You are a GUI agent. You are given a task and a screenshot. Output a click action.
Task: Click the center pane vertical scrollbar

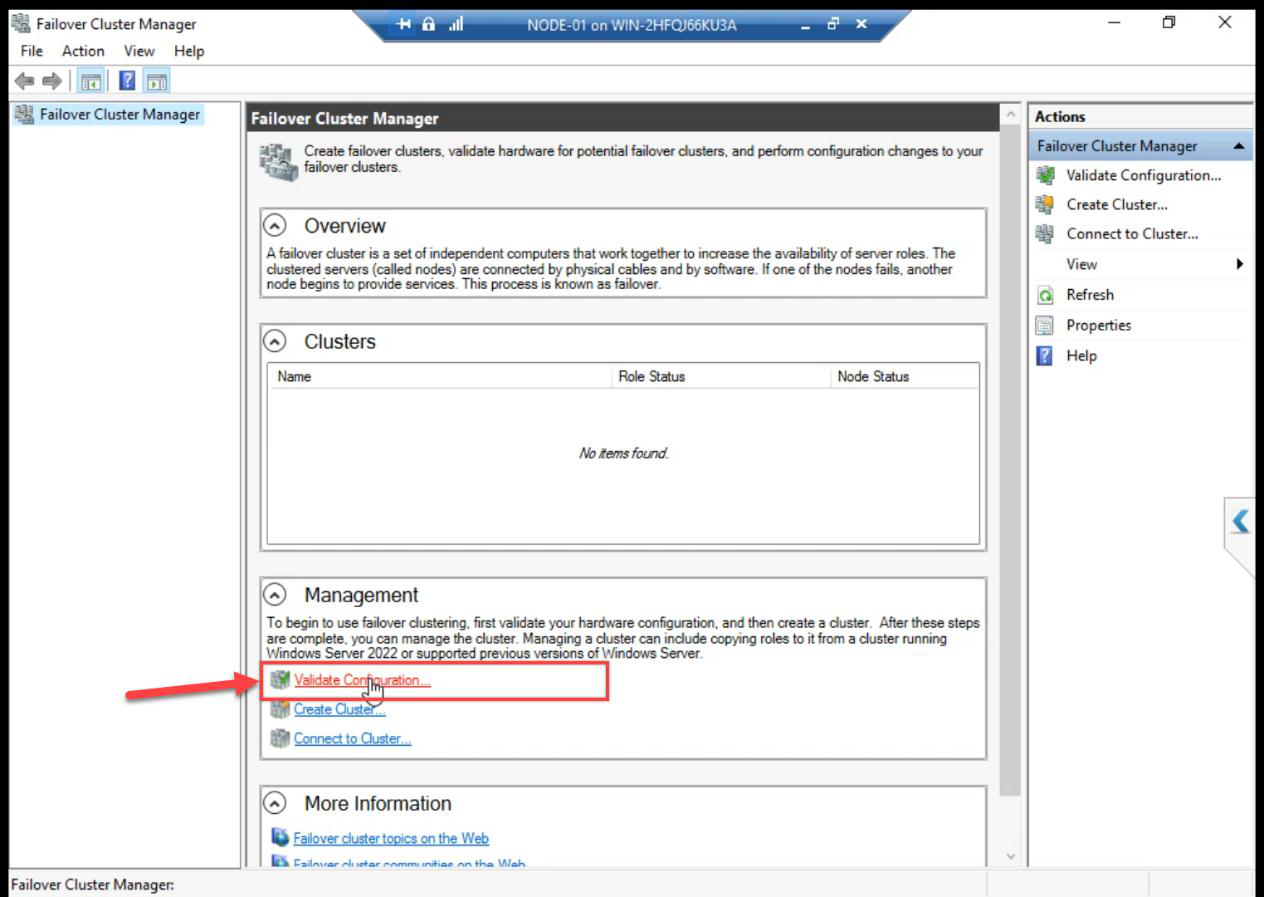coord(1010,460)
